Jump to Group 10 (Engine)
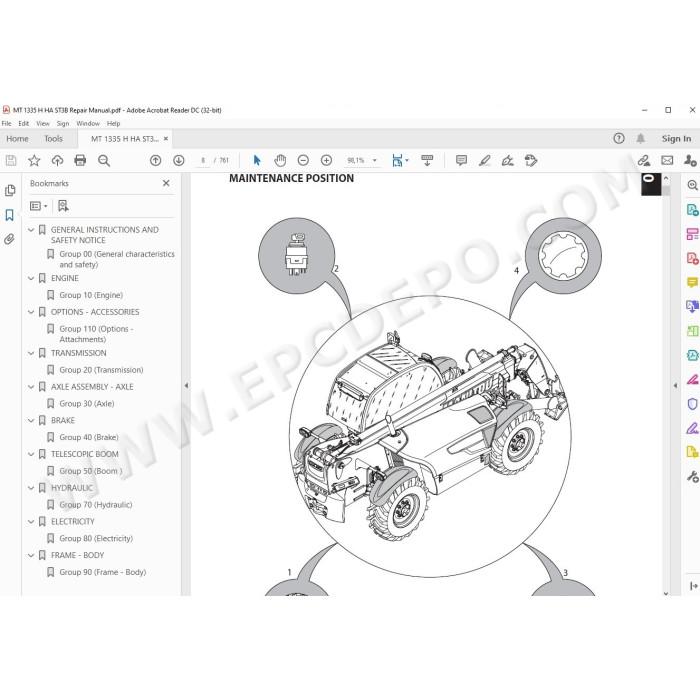Image resolution: width=700 pixels, height=700 pixels. 91,295
